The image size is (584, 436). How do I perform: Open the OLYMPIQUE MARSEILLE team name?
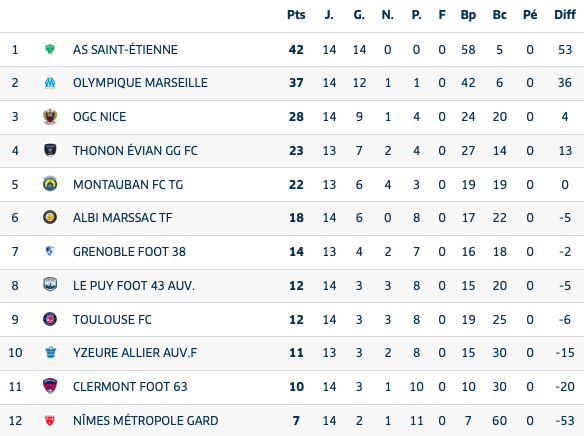pos(140,83)
